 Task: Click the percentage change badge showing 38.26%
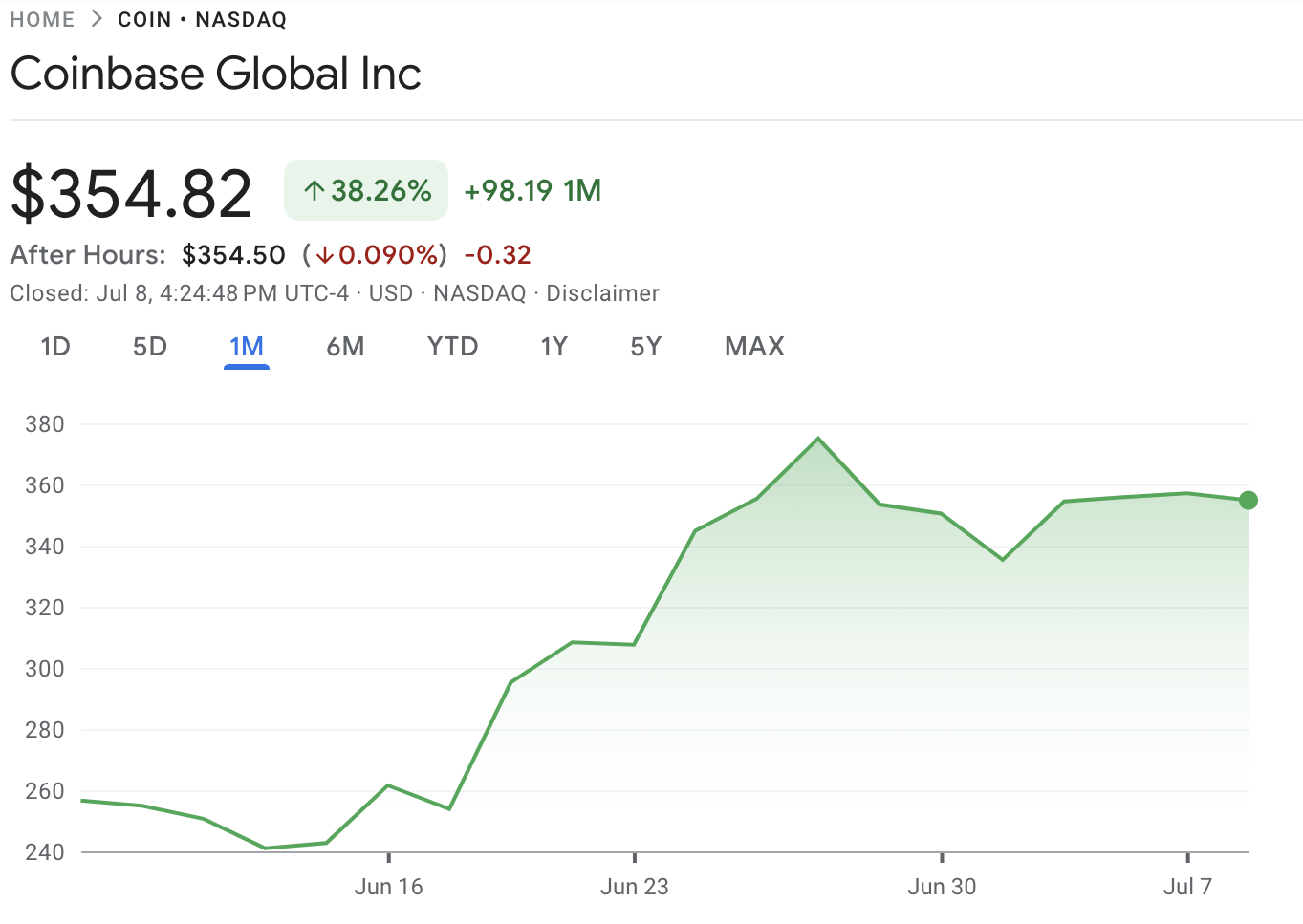tap(366, 190)
